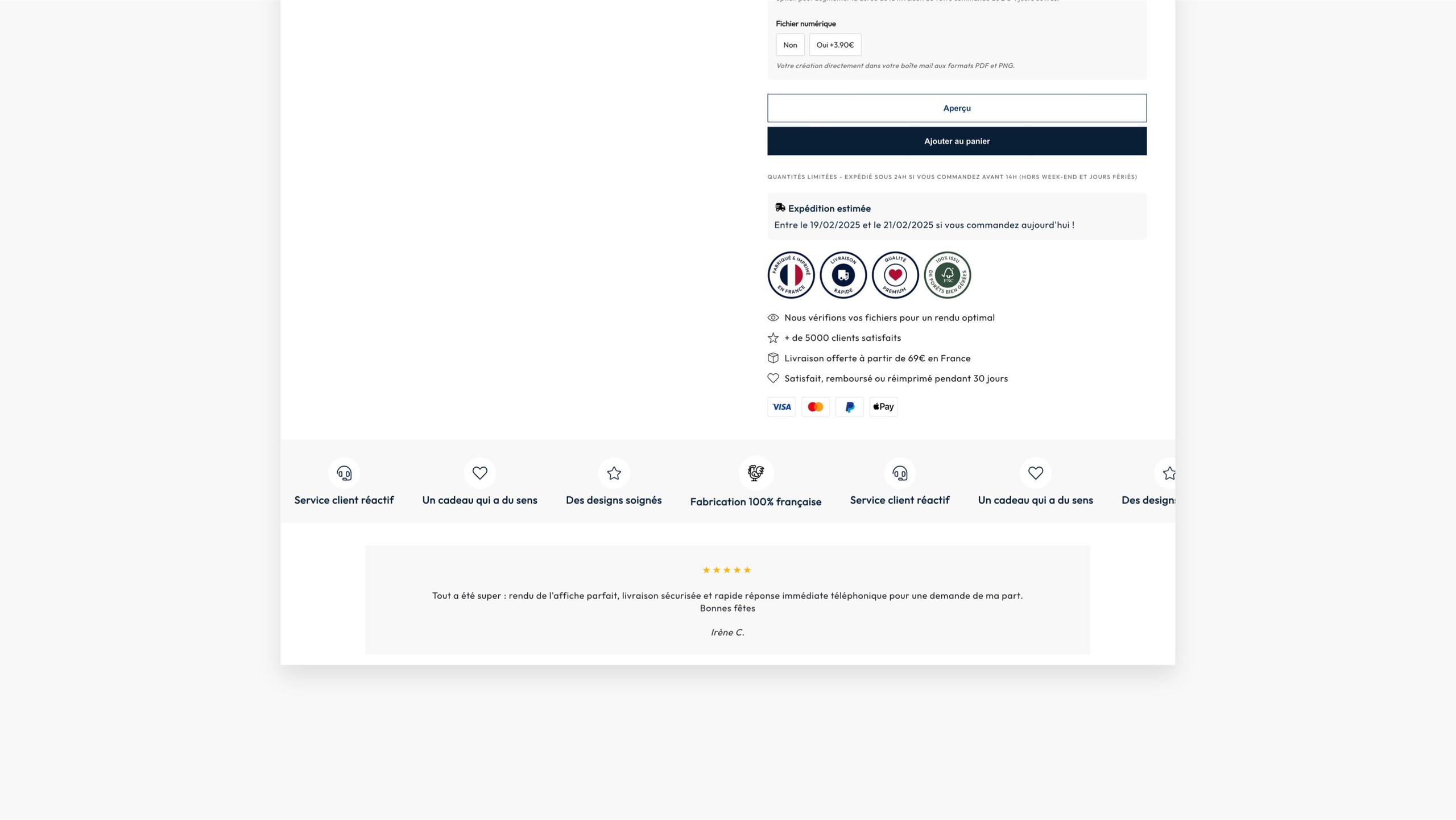The width and height of the screenshot is (1456, 820).
Task: Click Ajouter au panier button
Action: (957, 141)
